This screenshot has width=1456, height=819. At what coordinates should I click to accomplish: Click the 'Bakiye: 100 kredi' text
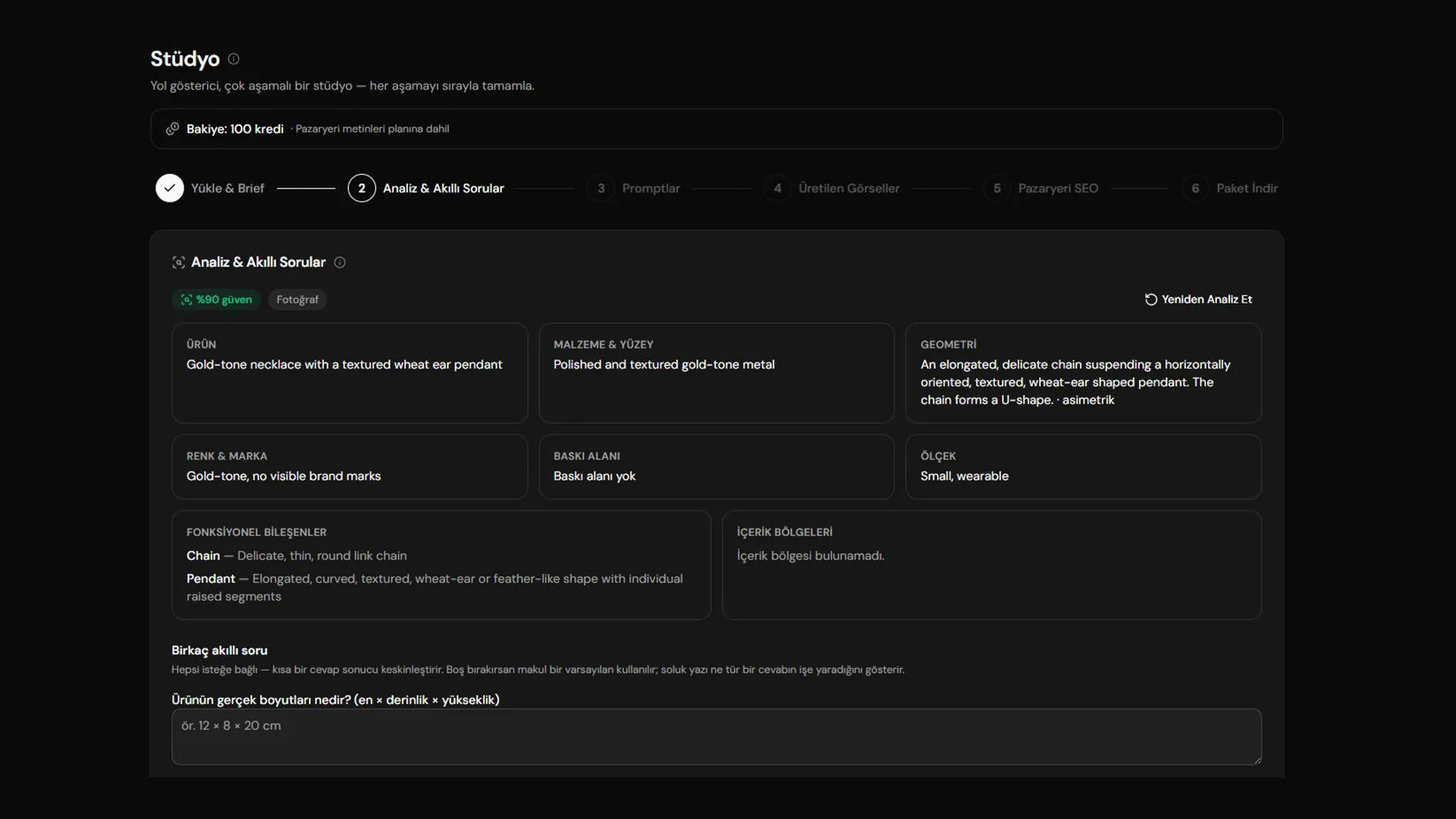pos(235,129)
